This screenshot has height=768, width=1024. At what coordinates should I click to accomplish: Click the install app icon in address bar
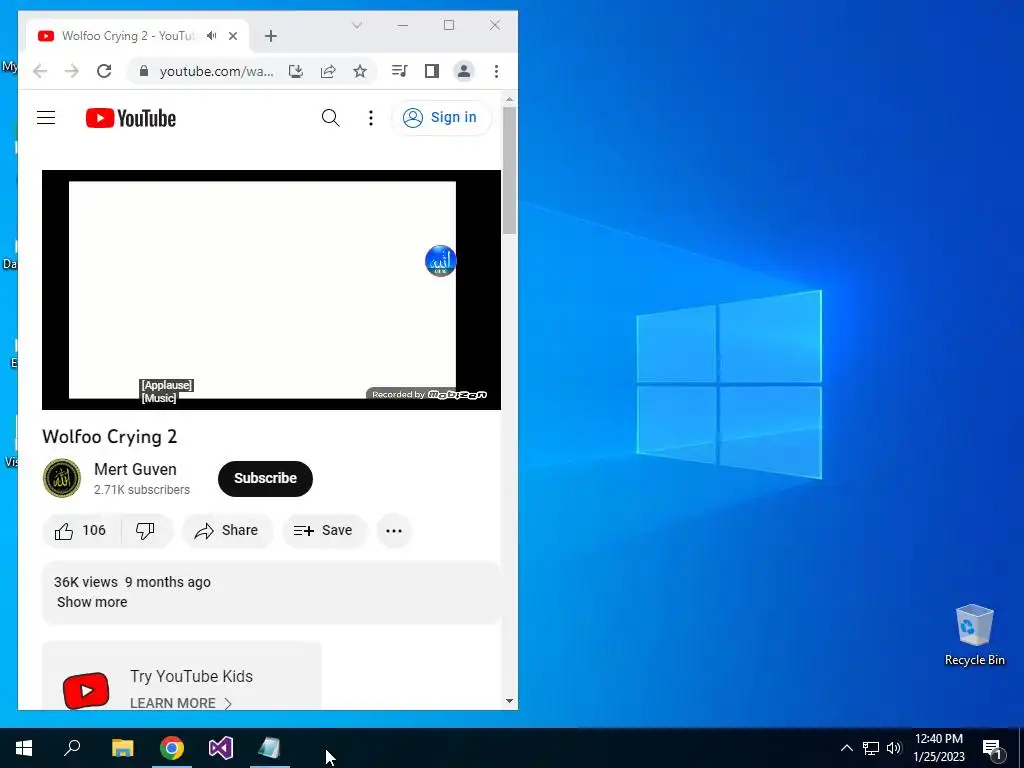(x=296, y=71)
